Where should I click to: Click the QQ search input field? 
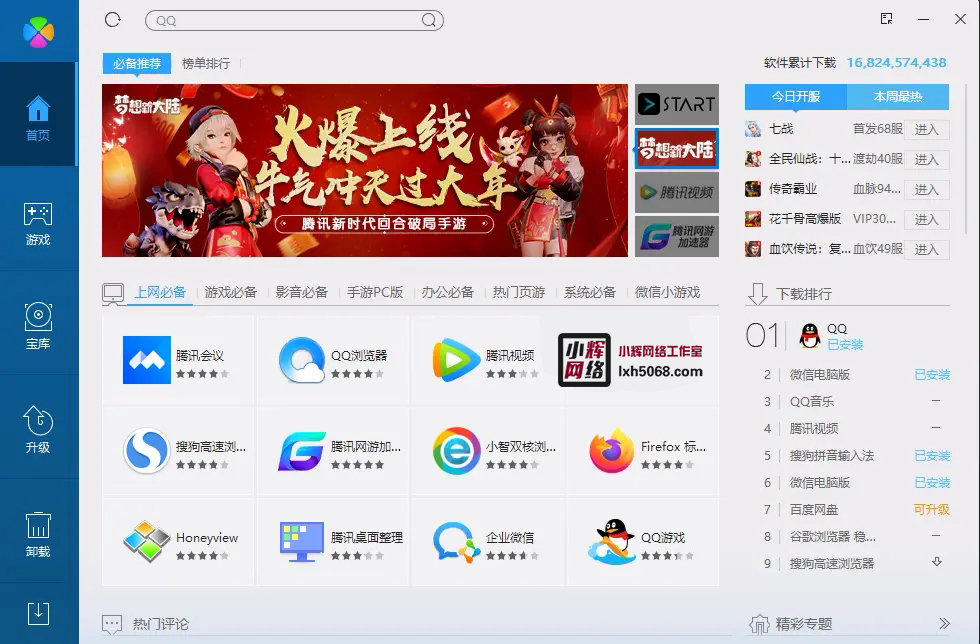(x=294, y=21)
